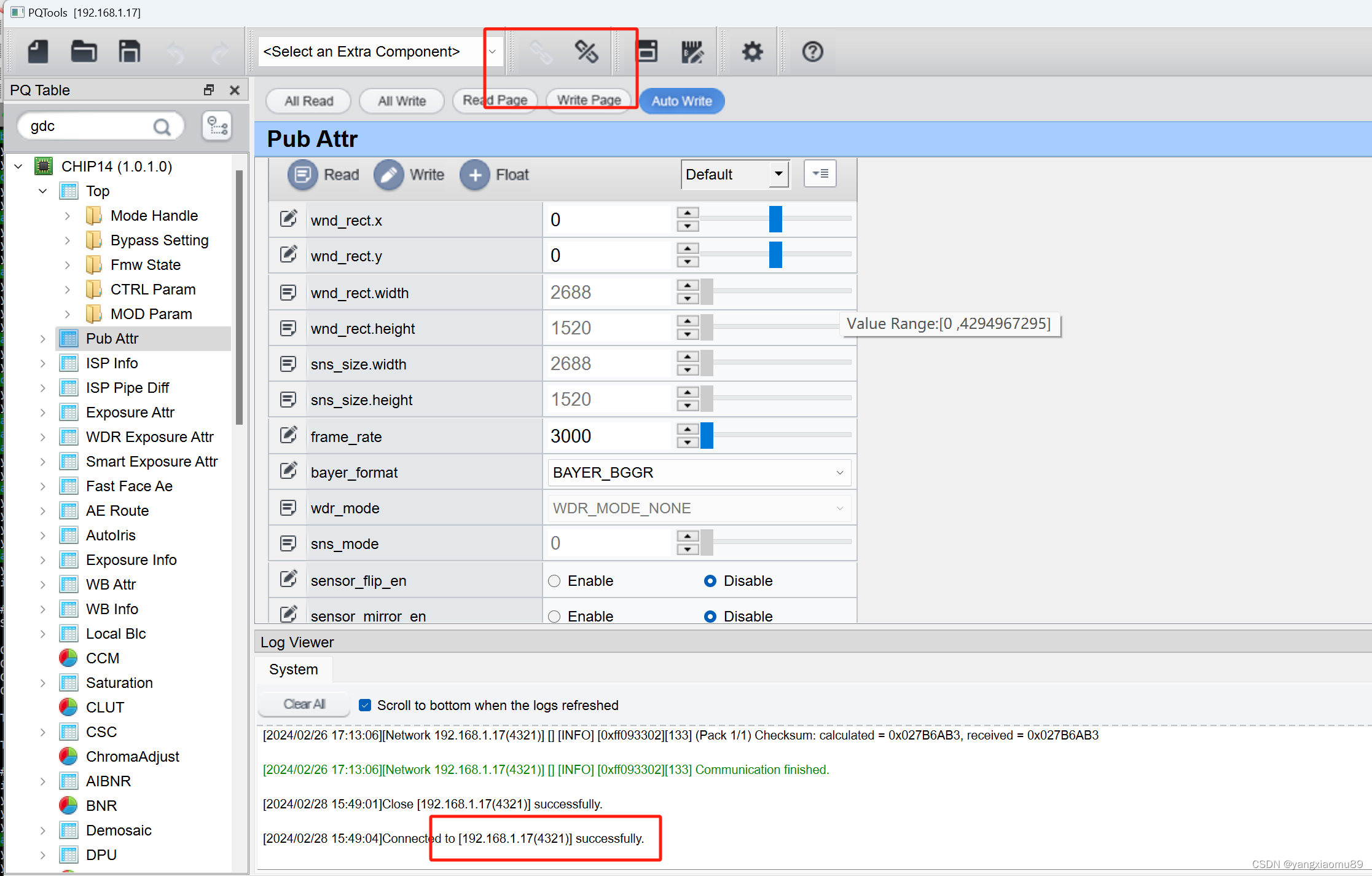Image resolution: width=1372 pixels, height=876 pixels.
Task: Click the disconnect link icon in toolbar
Action: pyautogui.click(x=586, y=52)
